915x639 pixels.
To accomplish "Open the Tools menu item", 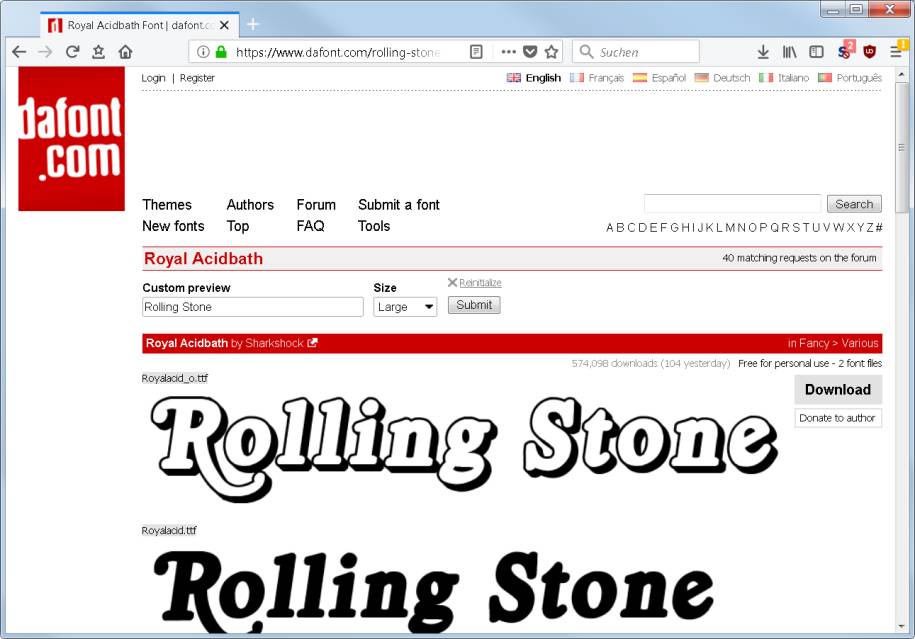I will (x=374, y=226).
